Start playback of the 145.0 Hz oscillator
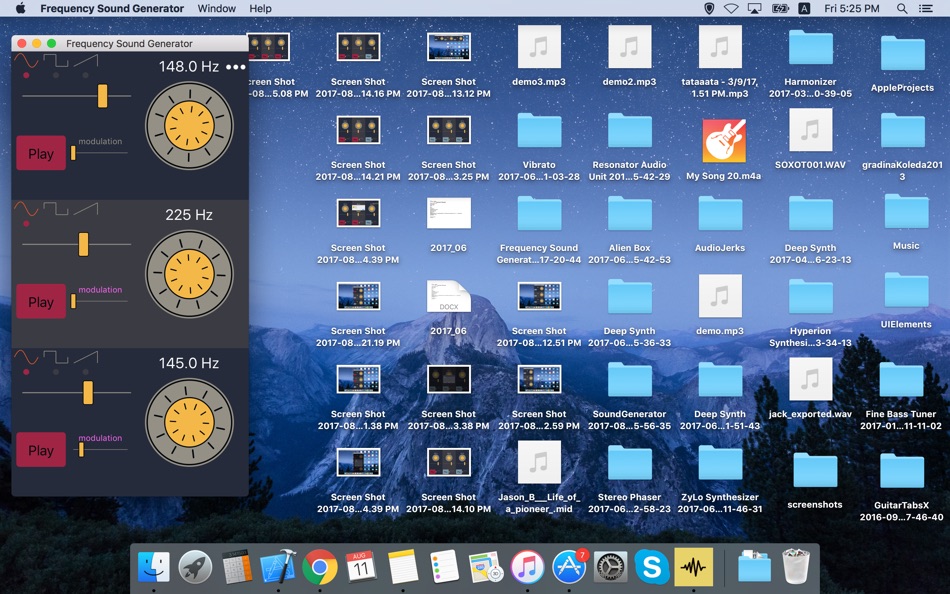This screenshot has height=594, width=950. click(x=41, y=450)
